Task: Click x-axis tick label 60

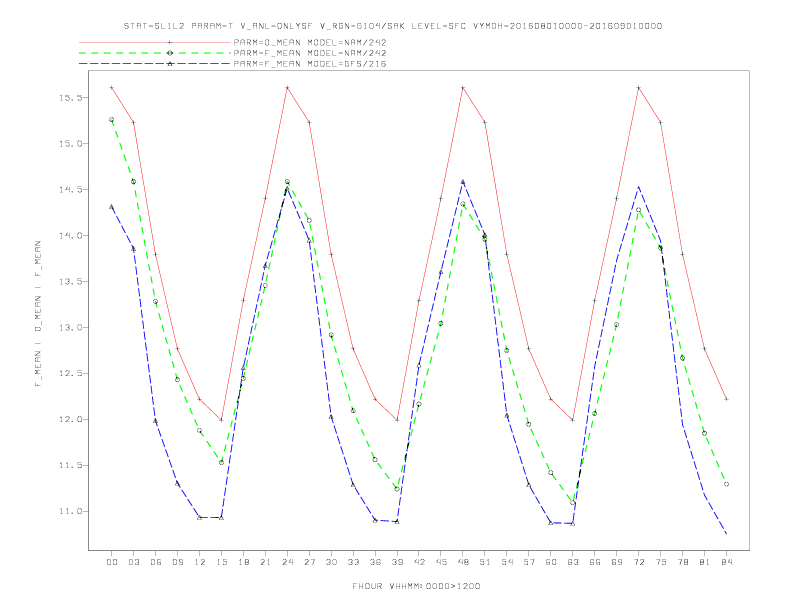Action: click(551, 562)
